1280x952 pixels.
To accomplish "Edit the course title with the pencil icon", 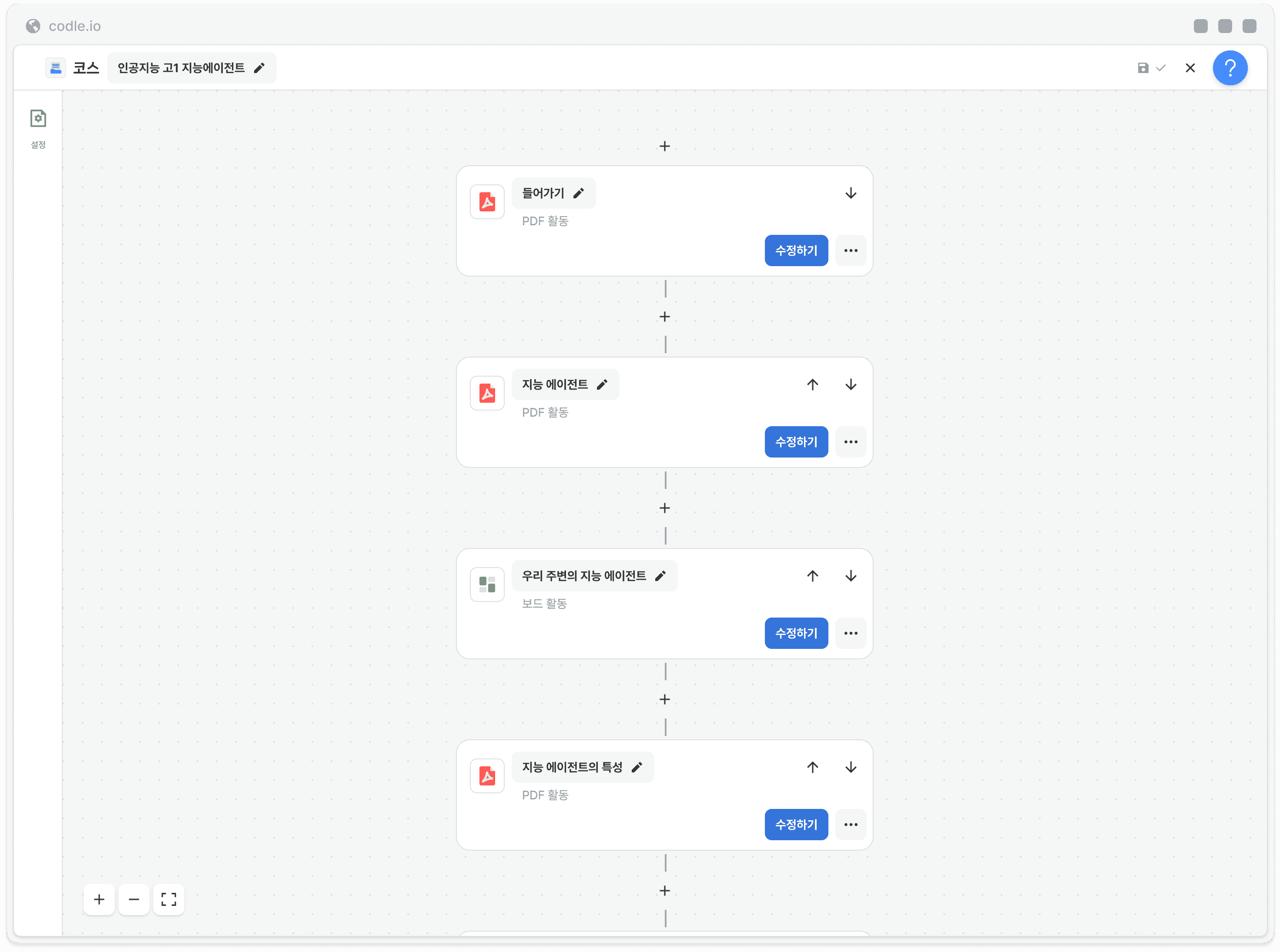I will (259, 68).
